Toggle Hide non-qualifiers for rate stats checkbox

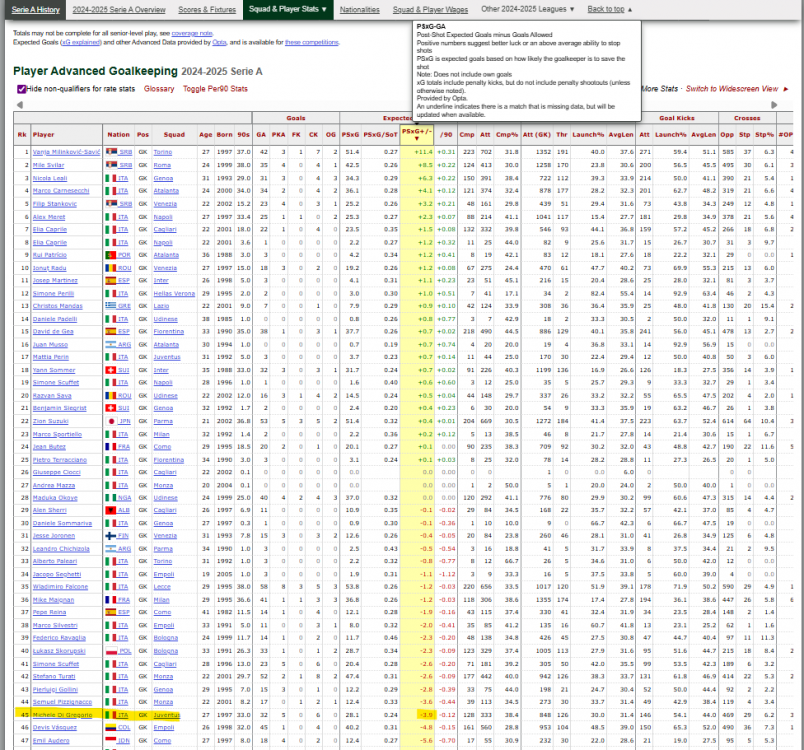22,89
